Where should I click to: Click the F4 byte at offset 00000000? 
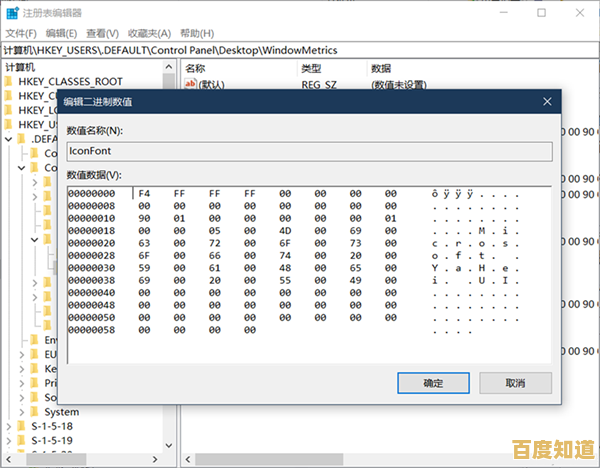144,193
